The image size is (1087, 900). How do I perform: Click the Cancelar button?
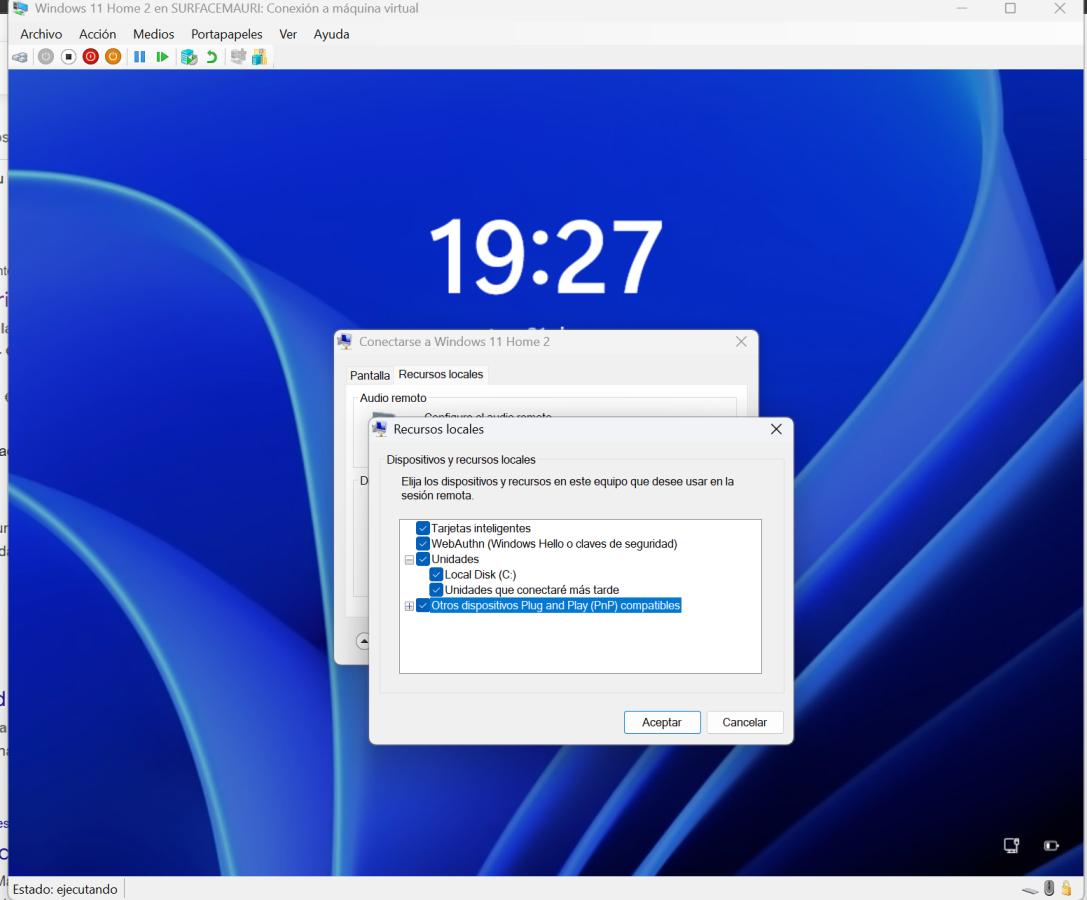pyautogui.click(x=744, y=722)
